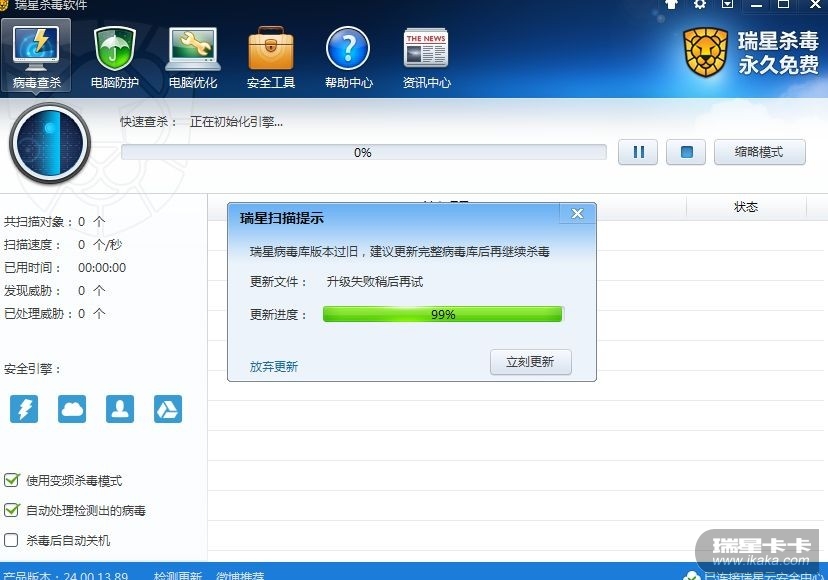
Task: Click the cloud security center connected status
Action: point(755,575)
